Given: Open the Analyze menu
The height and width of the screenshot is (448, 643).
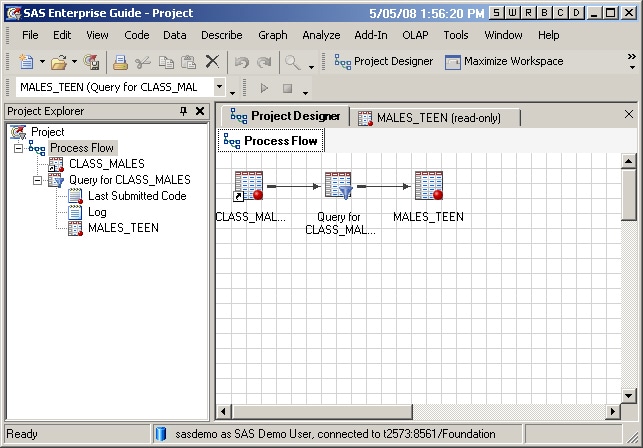Looking at the screenshot, I should [321, 35].
